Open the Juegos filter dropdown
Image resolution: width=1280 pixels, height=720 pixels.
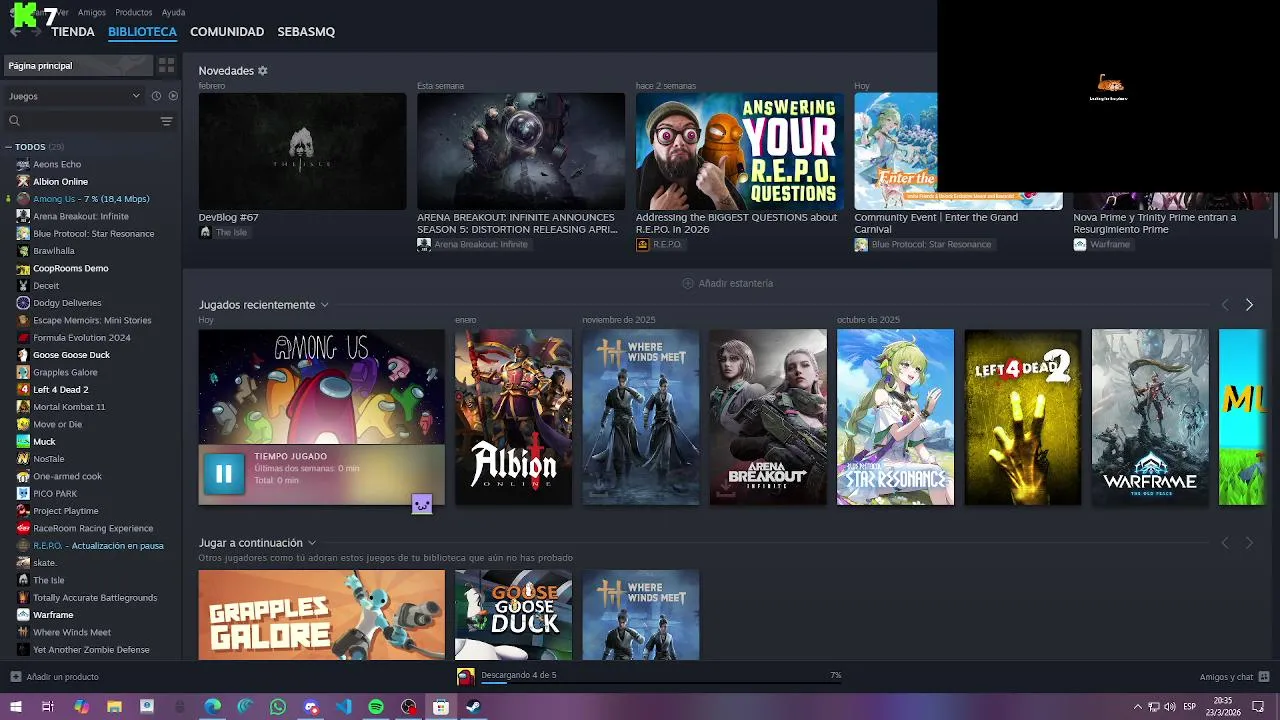(74, 96)
